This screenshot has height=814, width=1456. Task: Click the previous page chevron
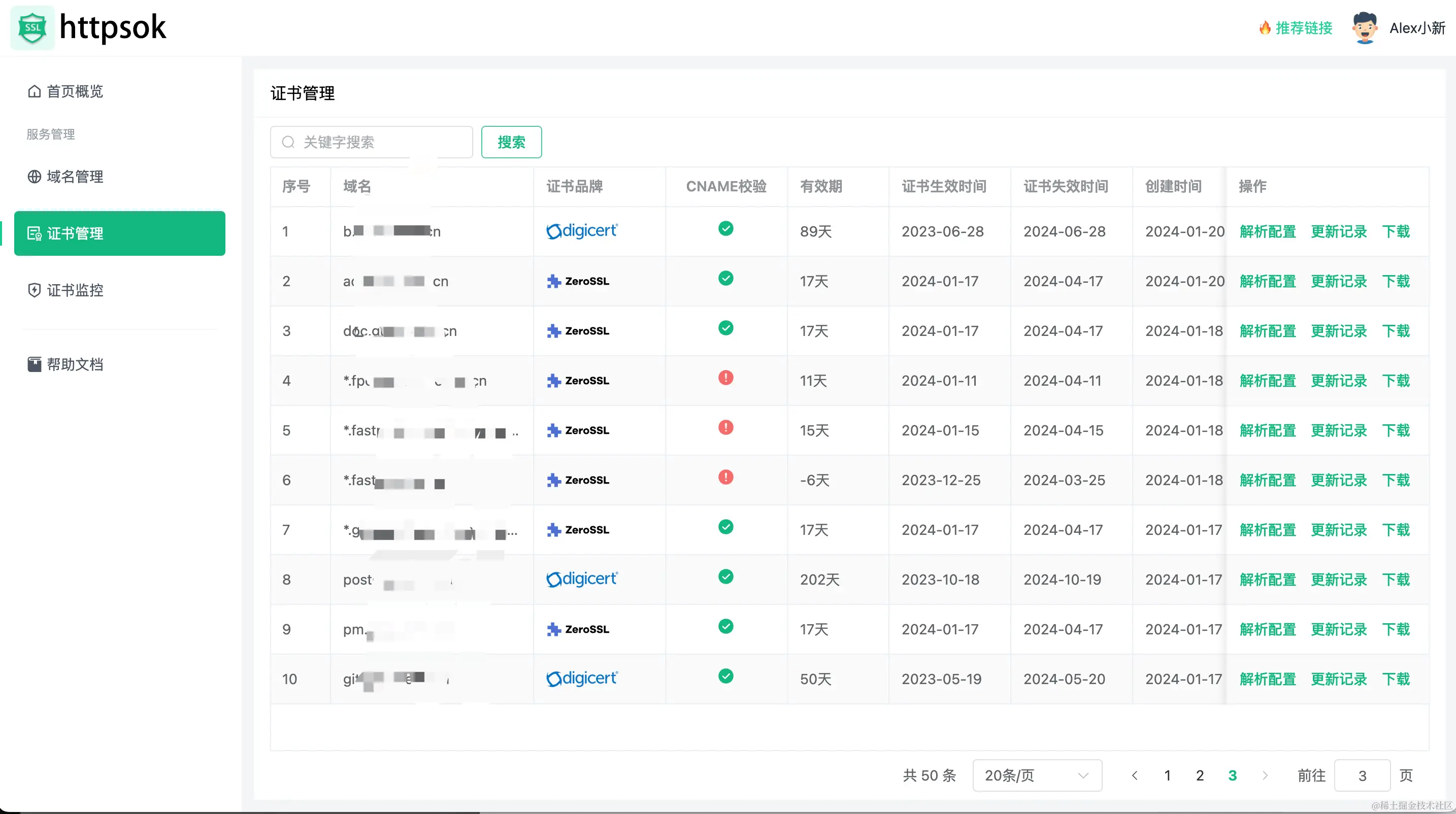[1135, 775]
